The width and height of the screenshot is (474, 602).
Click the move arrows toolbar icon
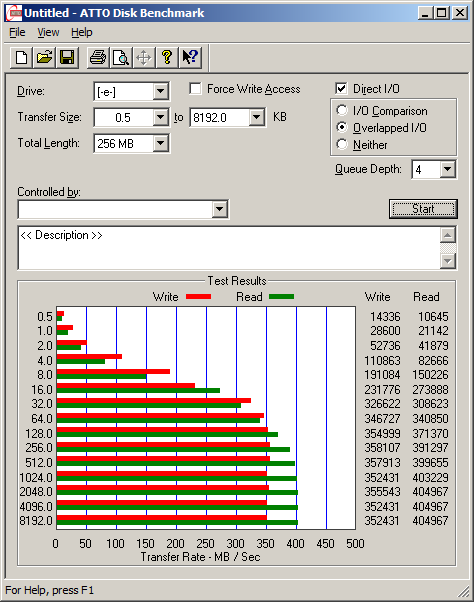pyautogui.click(x=144, y=58)
